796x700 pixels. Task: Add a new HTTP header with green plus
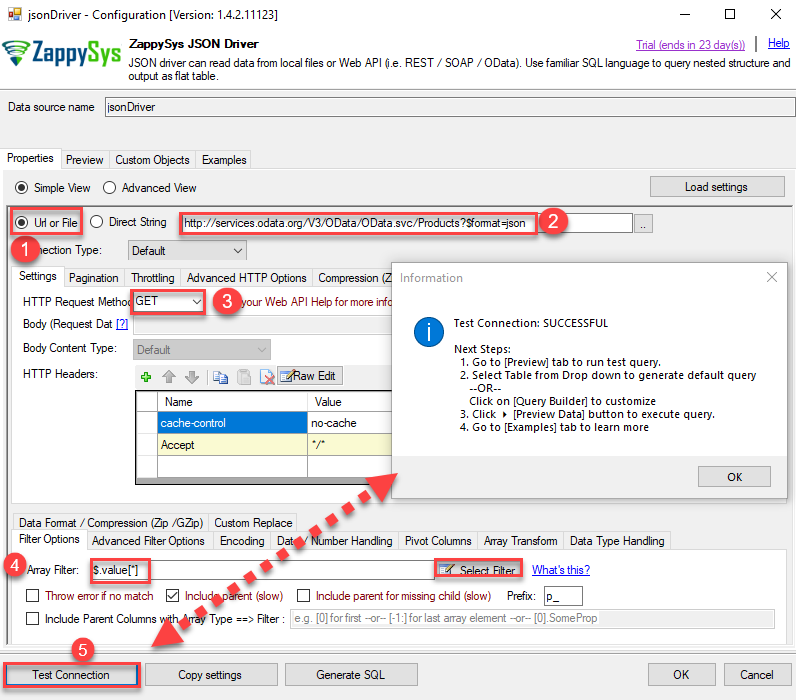(x=146, y=377)
